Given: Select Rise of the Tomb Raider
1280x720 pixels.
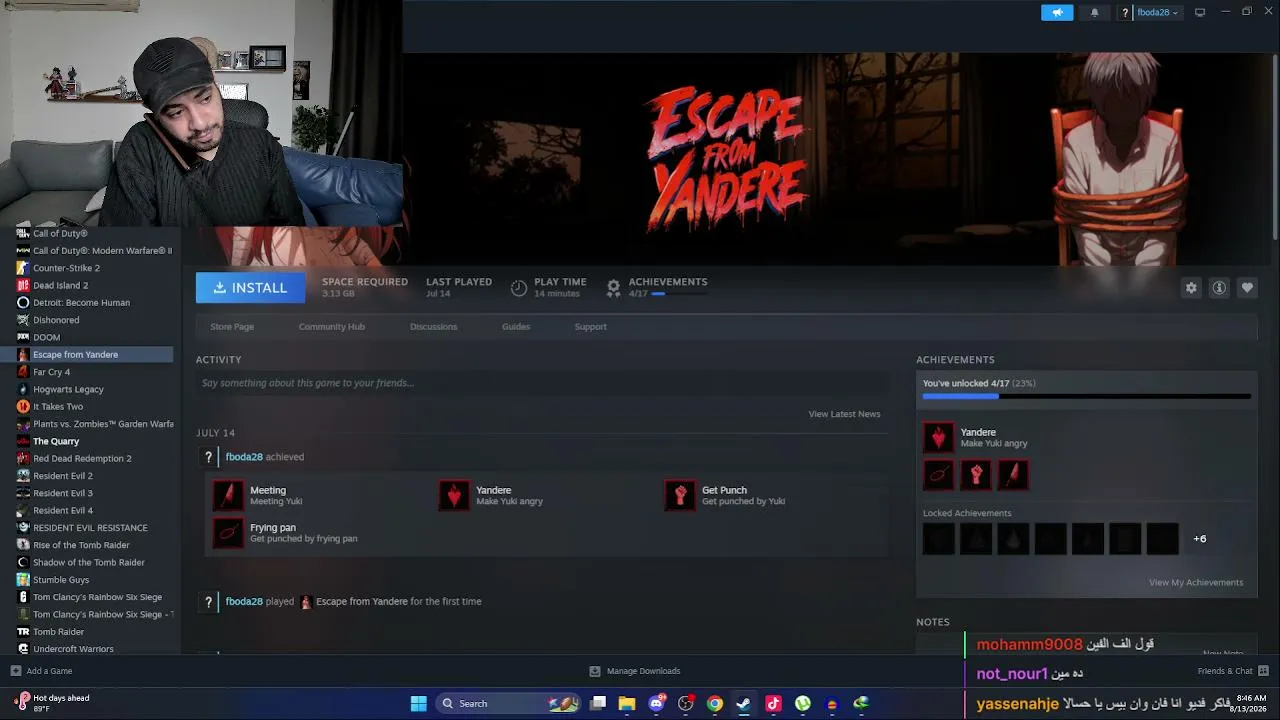Looking at the screenshot, I should coord(81,545).
